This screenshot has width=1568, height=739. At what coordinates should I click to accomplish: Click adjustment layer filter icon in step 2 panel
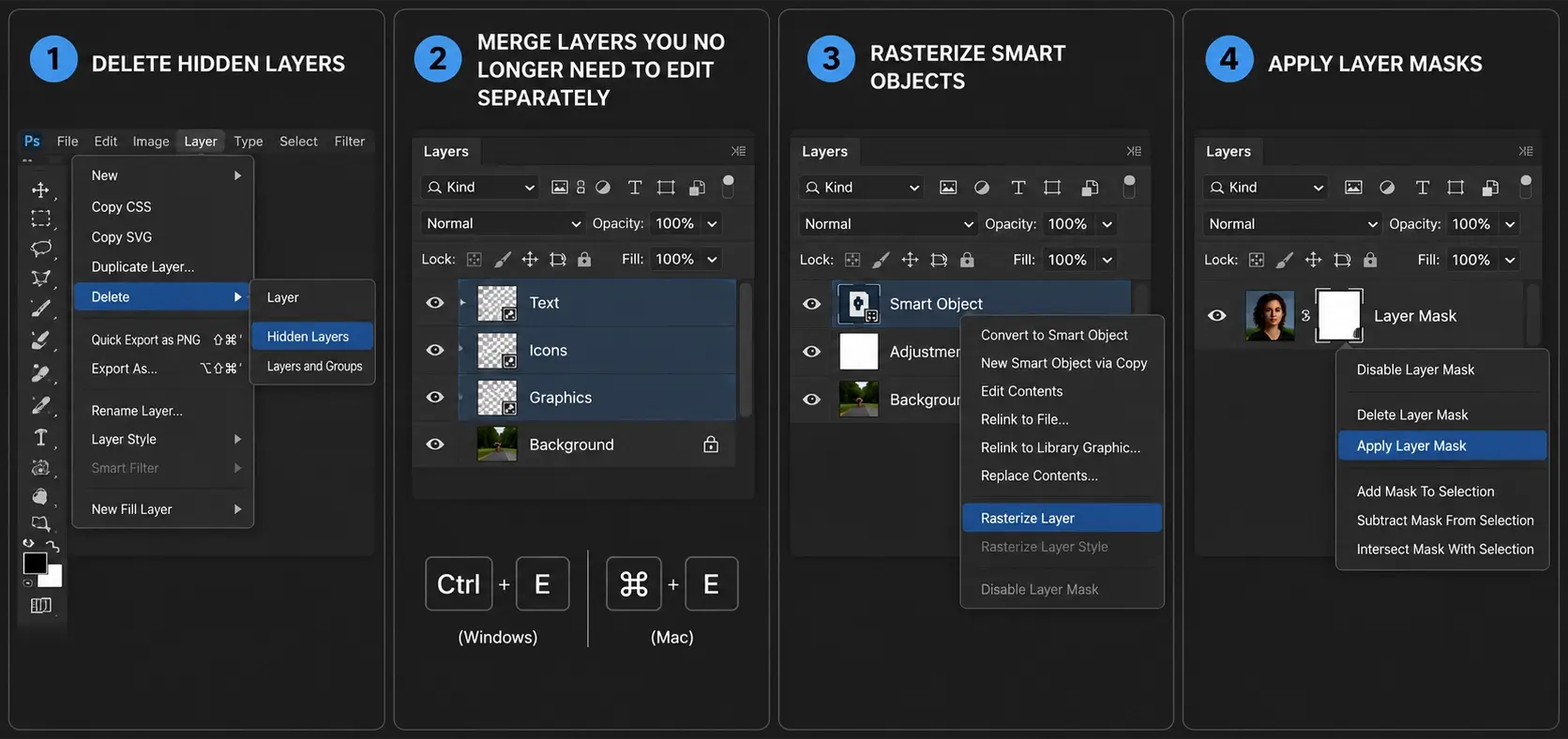coord(603,187)
